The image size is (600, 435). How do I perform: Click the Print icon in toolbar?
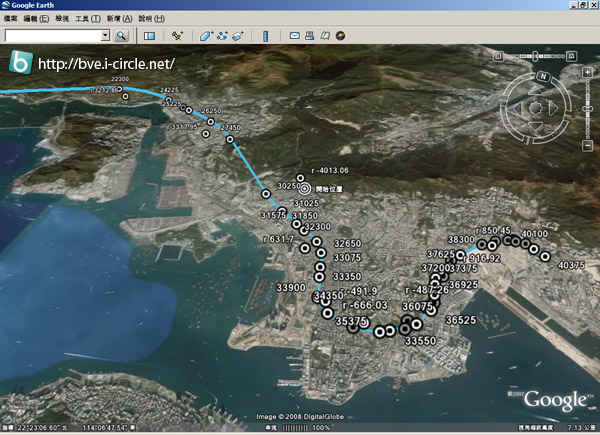coord(310,36)
